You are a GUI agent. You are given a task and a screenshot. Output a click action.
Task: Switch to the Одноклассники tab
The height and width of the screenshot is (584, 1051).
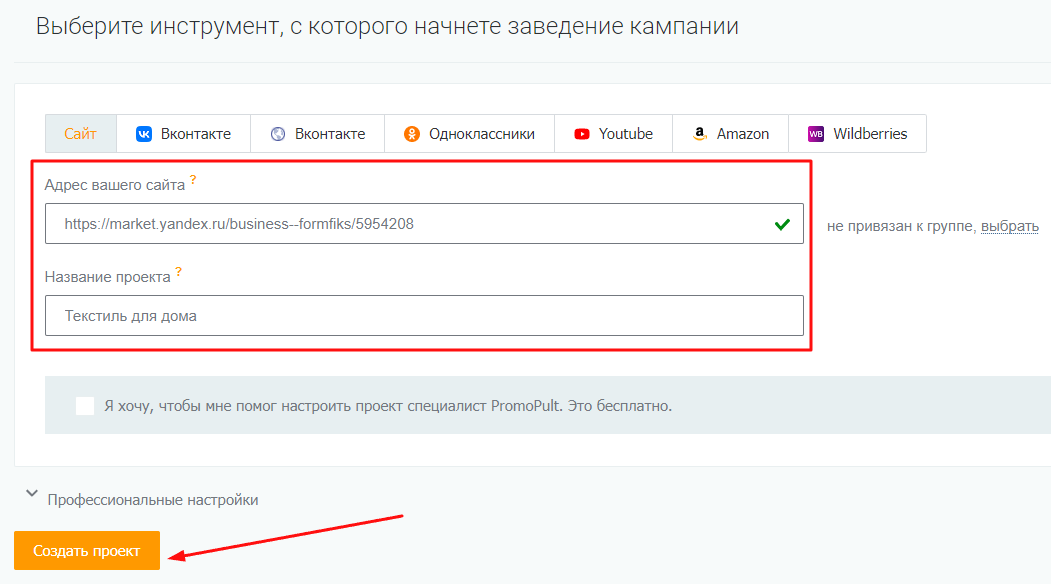coord(469,133)
